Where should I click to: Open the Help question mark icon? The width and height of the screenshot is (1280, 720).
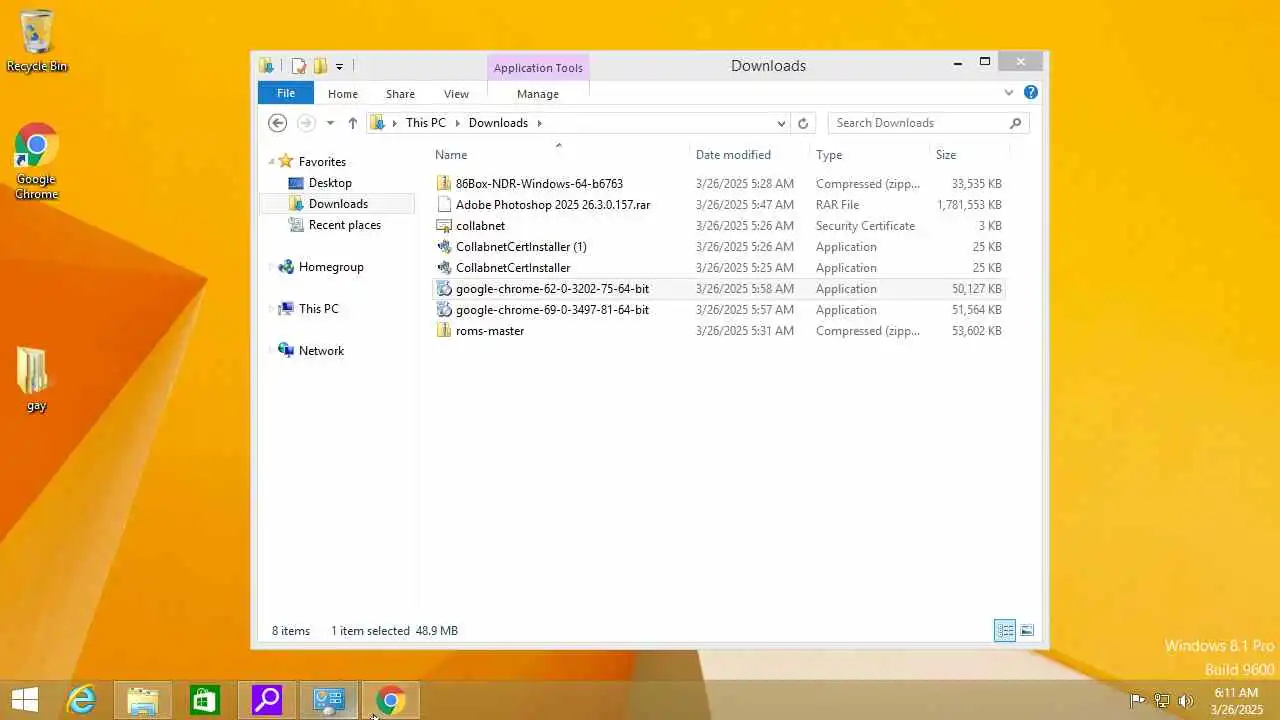1031,92
